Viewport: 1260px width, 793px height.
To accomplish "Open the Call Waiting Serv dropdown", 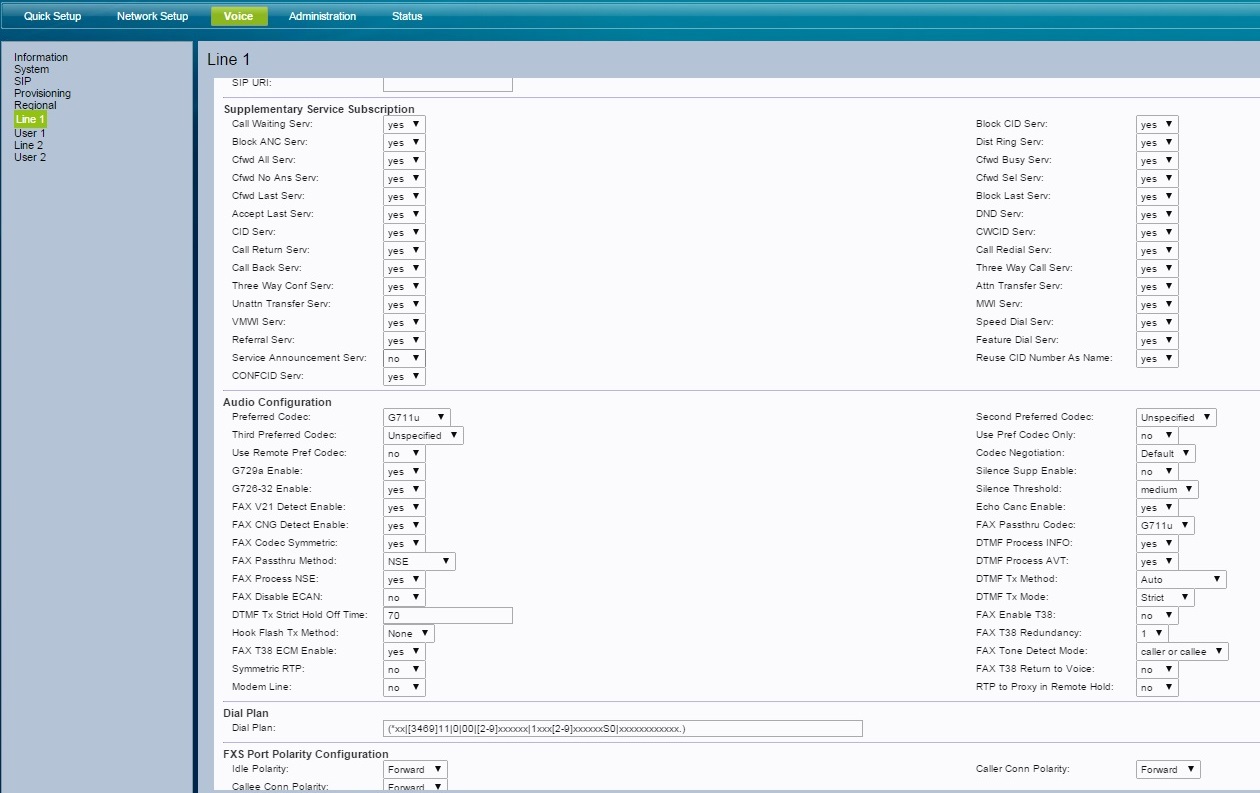I will (x=404, y=125).
